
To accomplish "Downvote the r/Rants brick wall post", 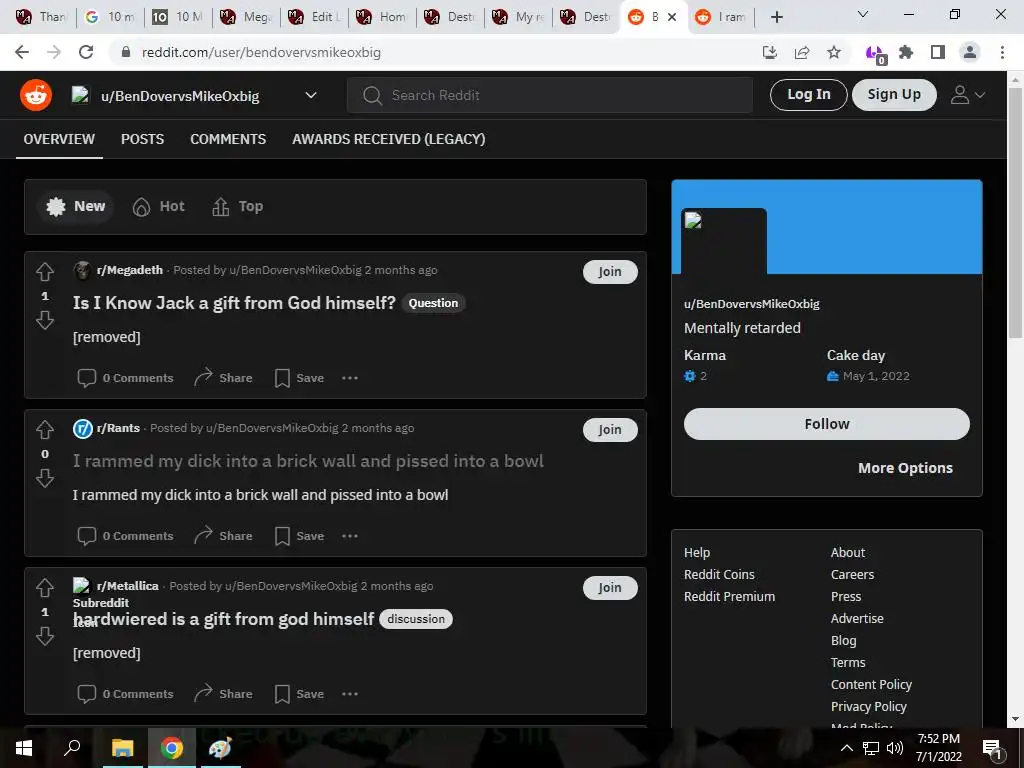I will 44,478.
